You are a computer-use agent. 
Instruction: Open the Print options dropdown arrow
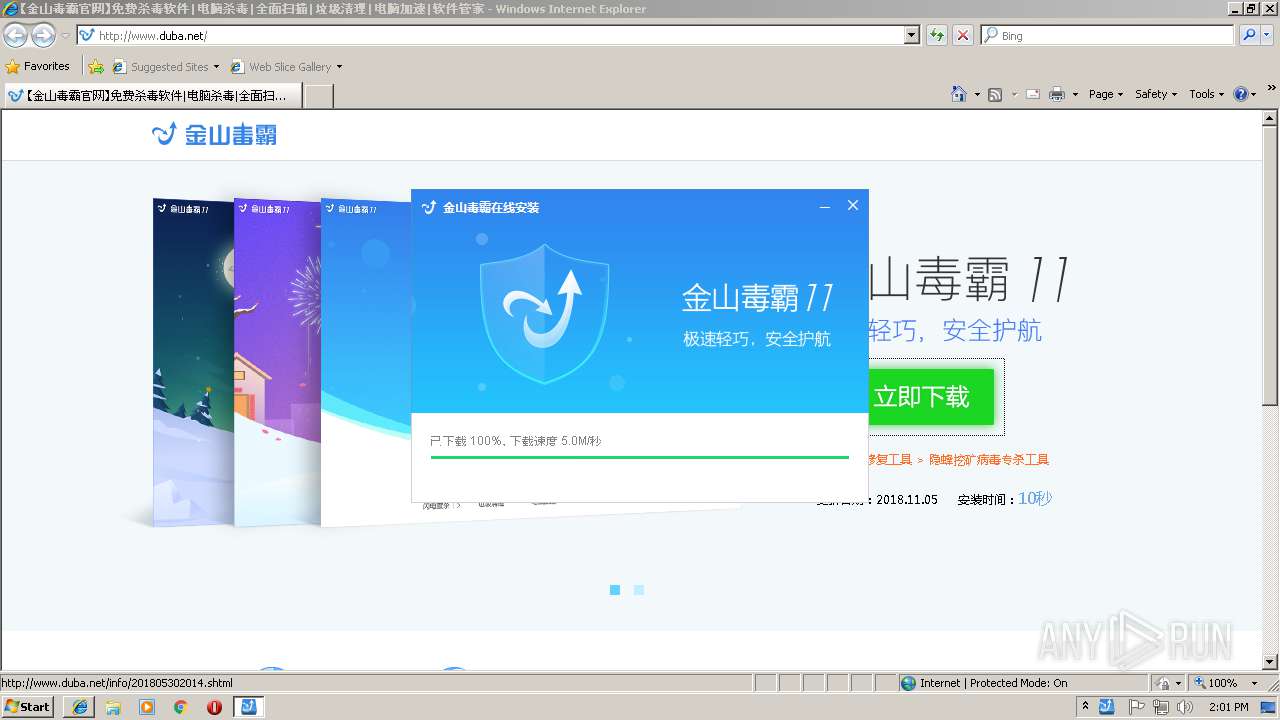pos(1075,94)
